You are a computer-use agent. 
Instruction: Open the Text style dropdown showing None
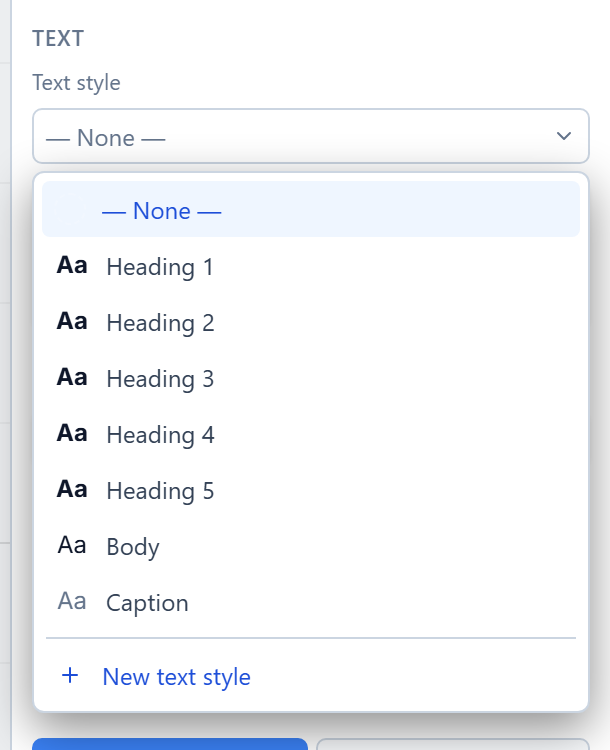(x=311, y=136)
